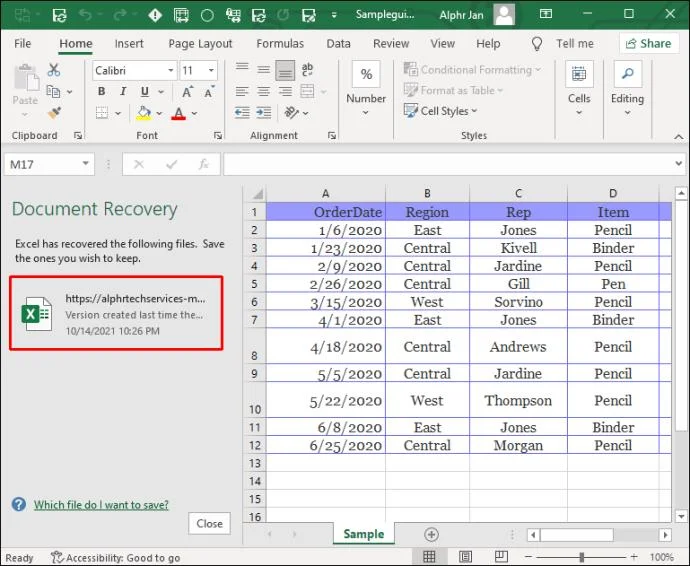Click Merge and Center icon
Screen dimensions: 690x566
pyautogui.click(x=307, y=92)
